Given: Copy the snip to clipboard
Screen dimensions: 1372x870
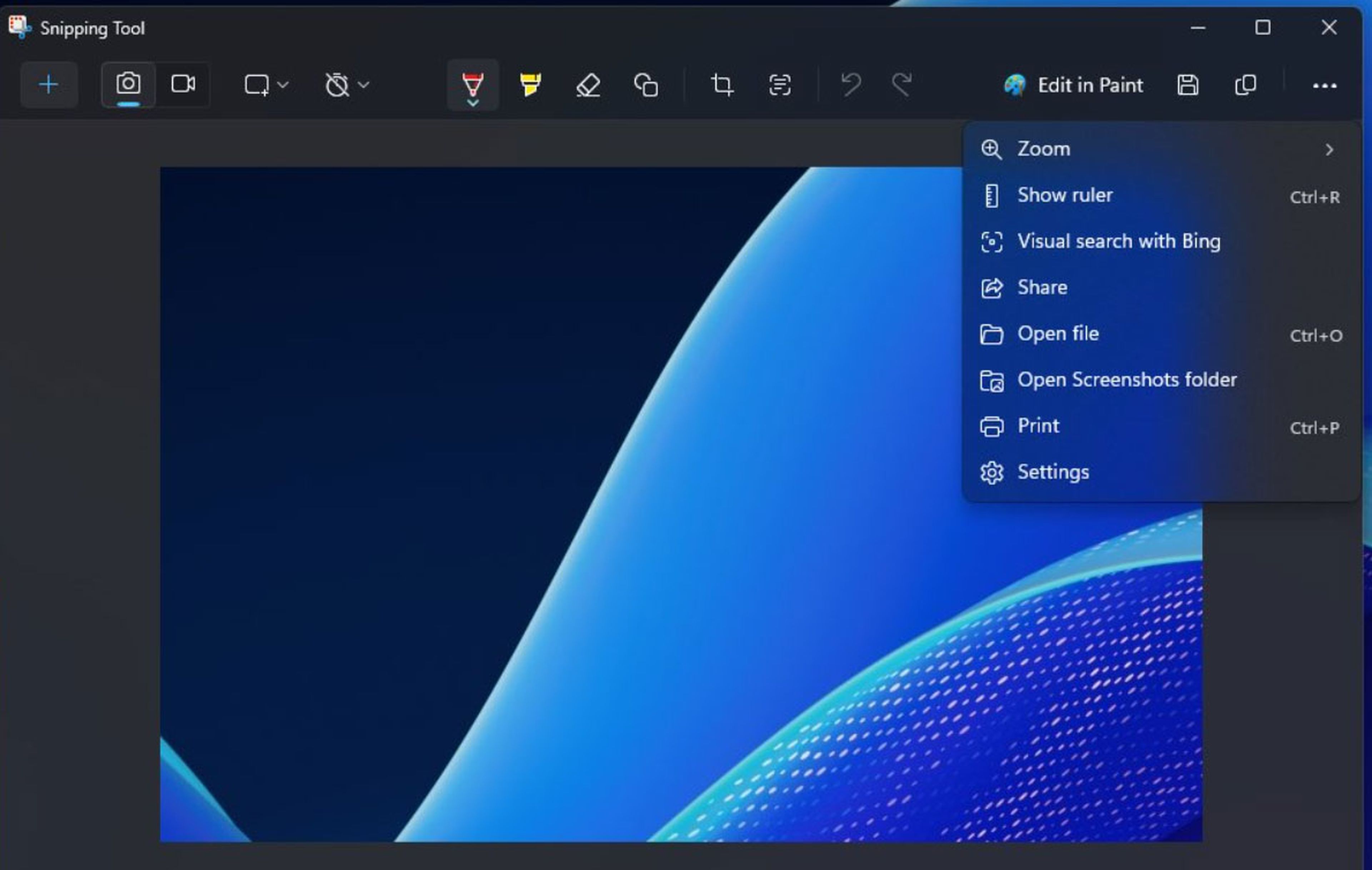Looking at the screenshot, I should [x=1245, y=85].
